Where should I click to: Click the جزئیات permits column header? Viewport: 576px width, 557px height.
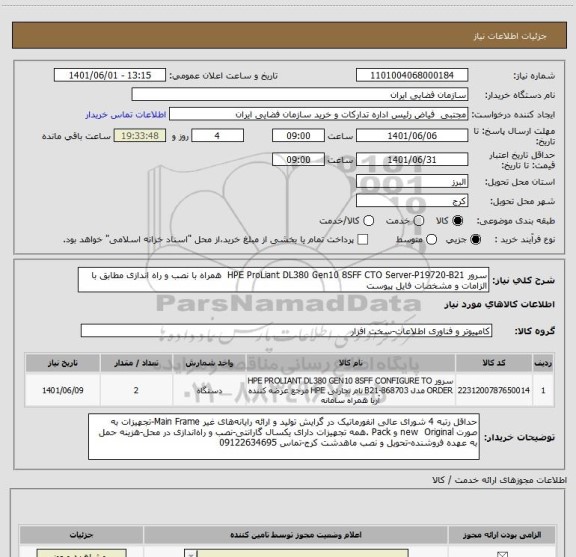[82, 535]
